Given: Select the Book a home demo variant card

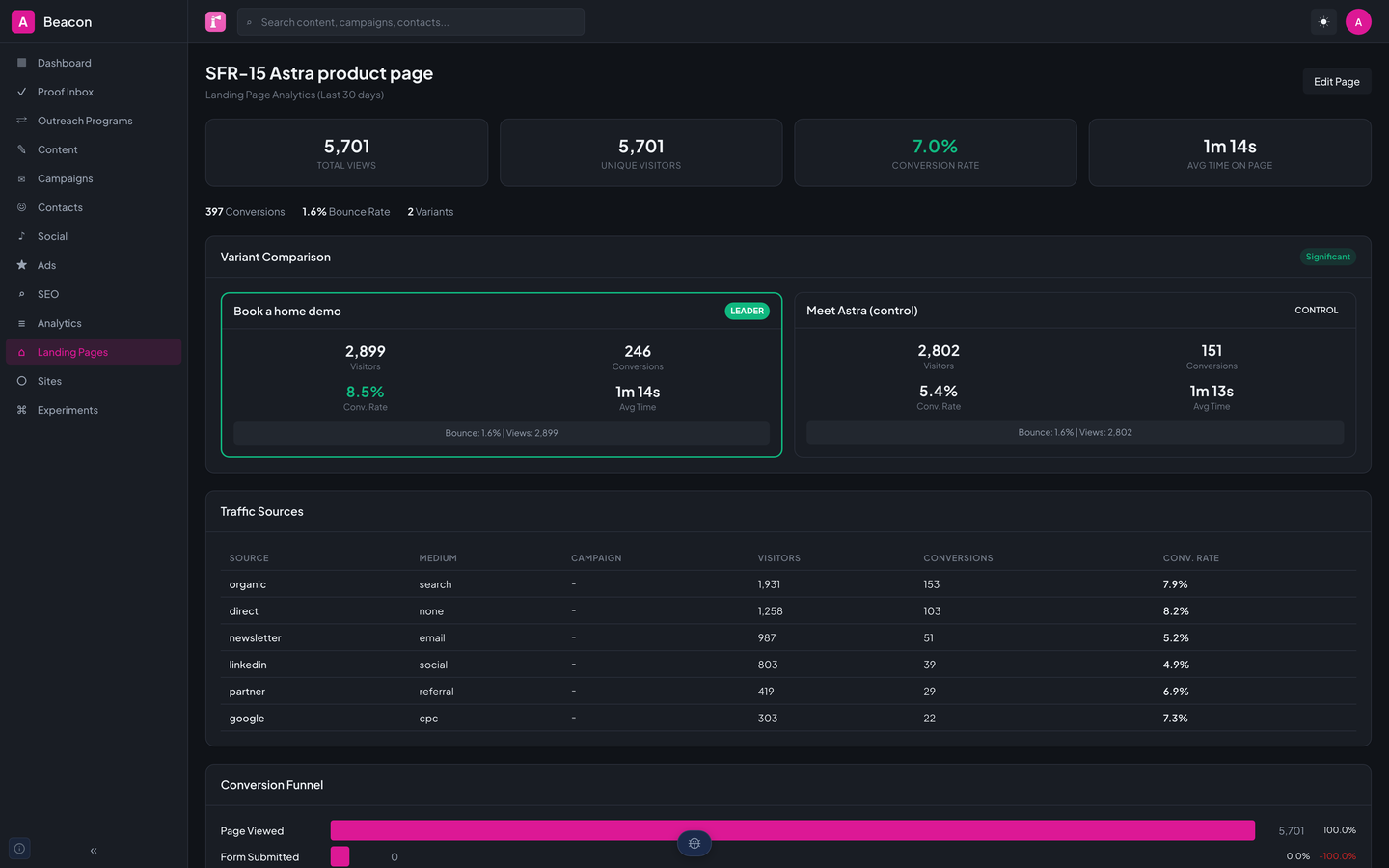Looking at the screenshot, I should coord(502,375).
